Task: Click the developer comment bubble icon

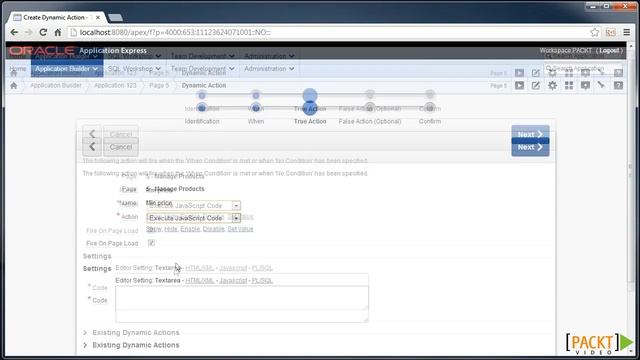Action: [585, 85]
